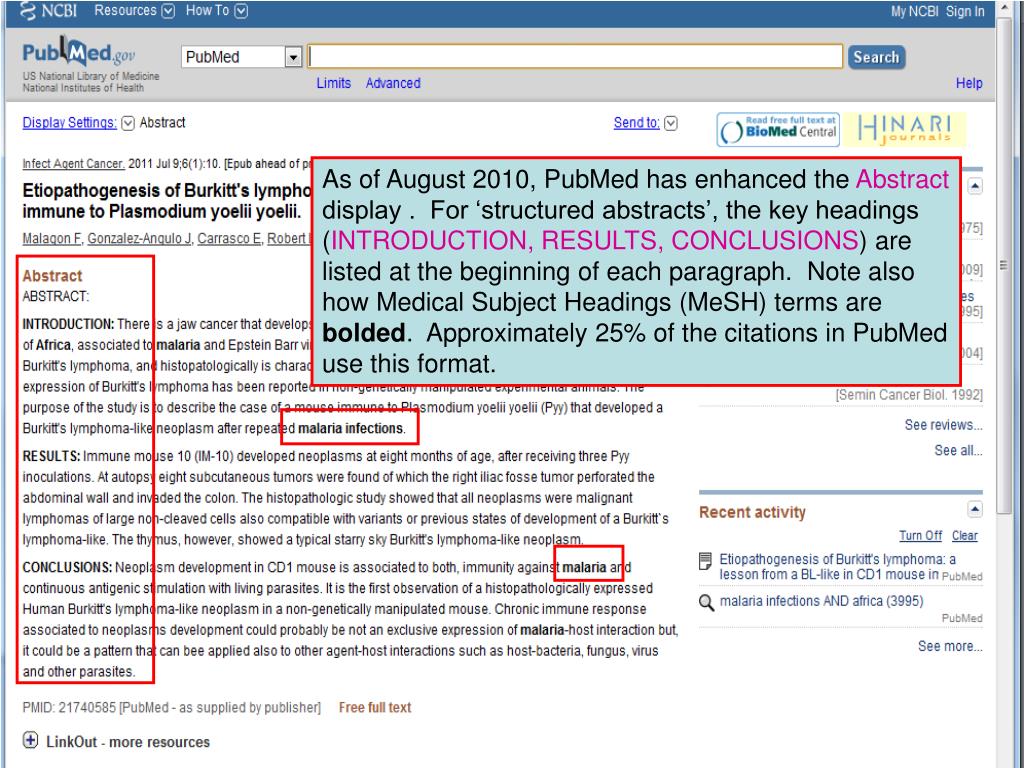Open BioMed Central free full text
The image size is (1024, 768).
[778, 129]
